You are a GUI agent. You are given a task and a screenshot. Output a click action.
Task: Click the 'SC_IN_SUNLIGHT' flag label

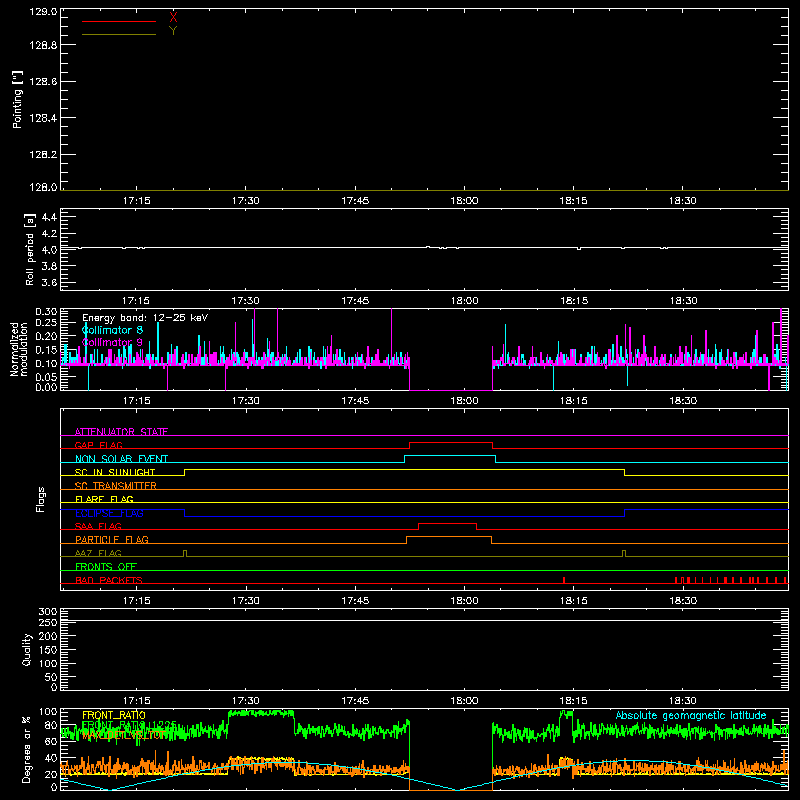tap(115, 472)
